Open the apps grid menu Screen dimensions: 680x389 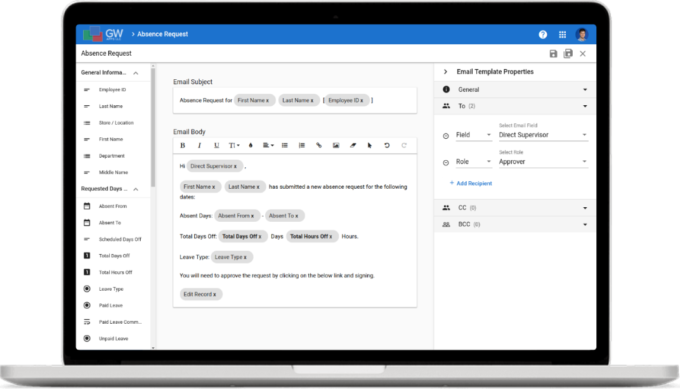tap(562, 35)
